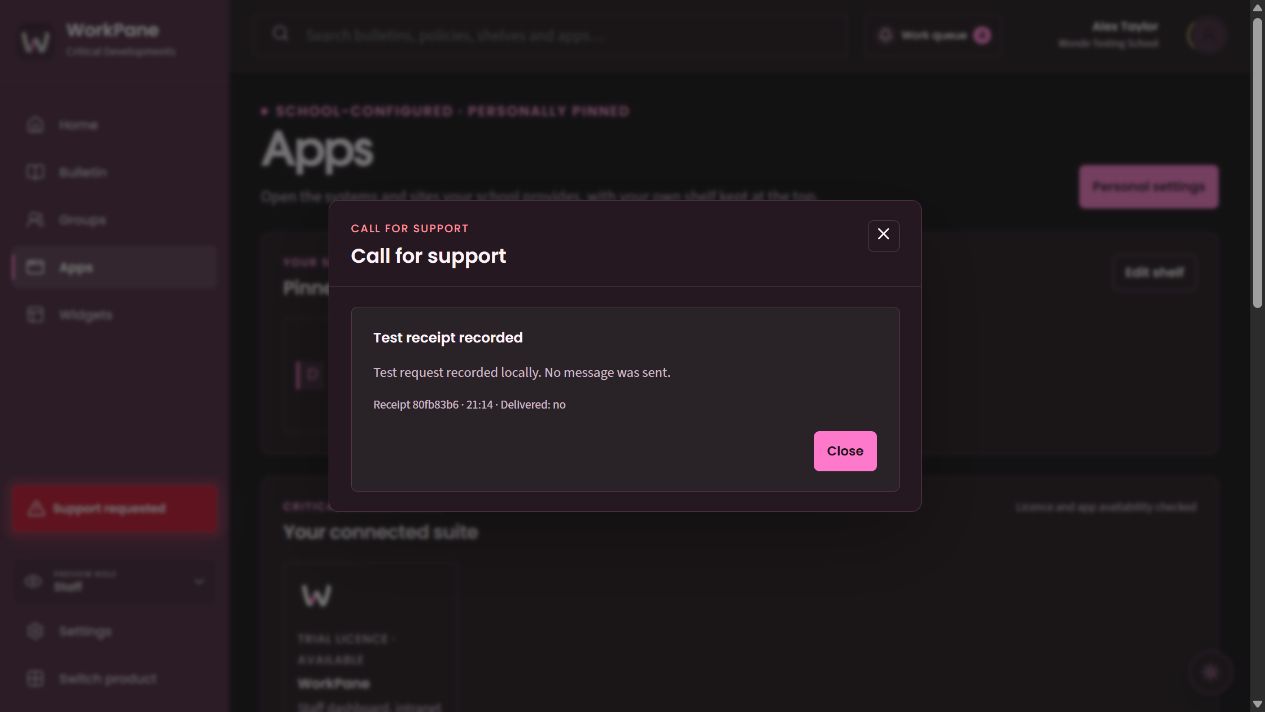Click the WorkPane logo icon at top left

(37, 40)
